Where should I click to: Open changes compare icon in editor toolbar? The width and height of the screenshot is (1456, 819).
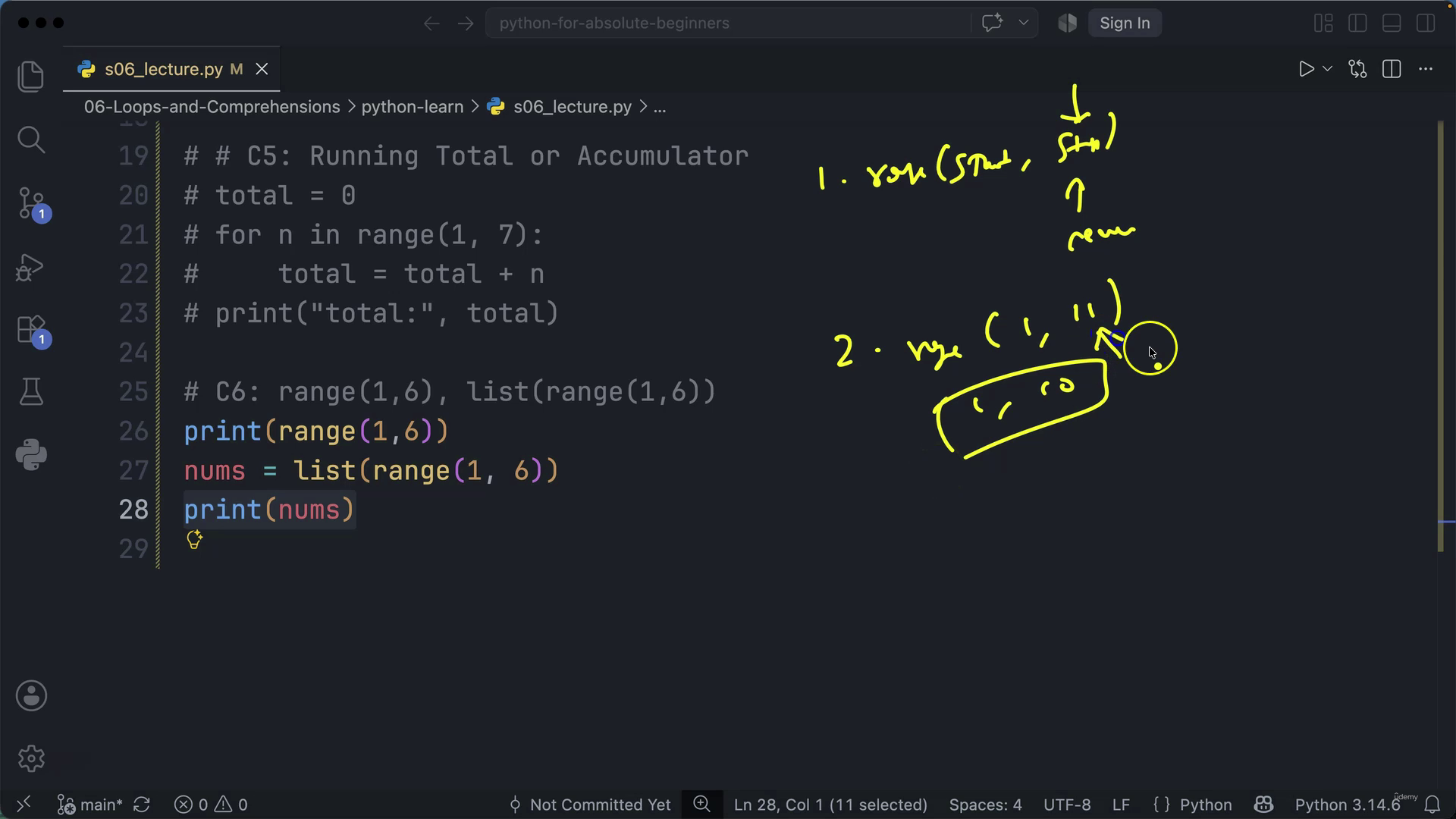tap(1357, 69)
